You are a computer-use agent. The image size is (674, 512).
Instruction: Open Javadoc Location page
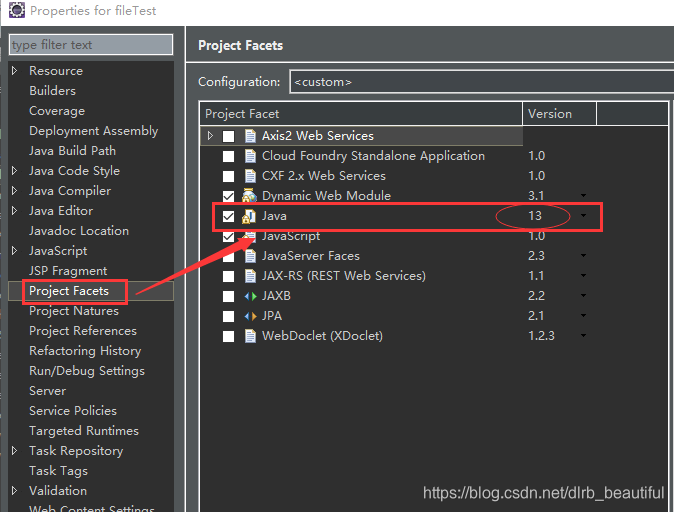click(79, 231)
